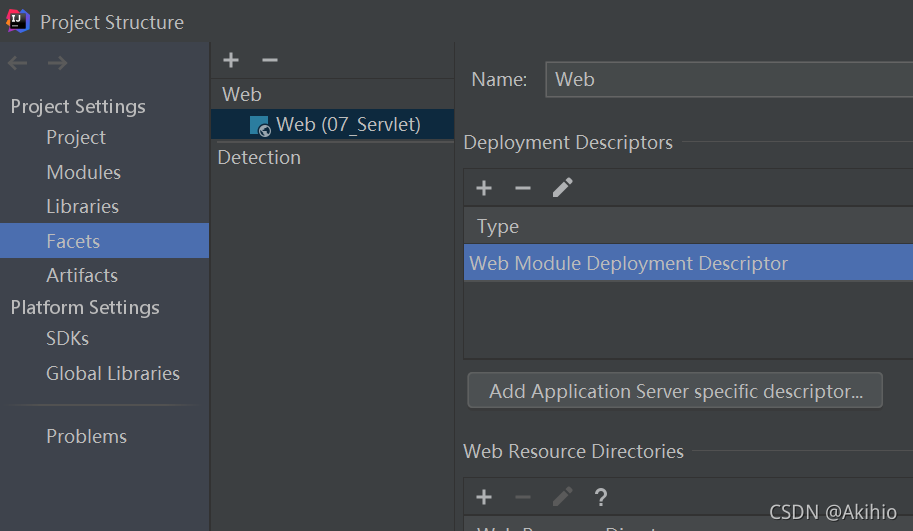Remove the selected deployment descriptor
This screenshot has height=531, width=913.
[x=522, y=188]
